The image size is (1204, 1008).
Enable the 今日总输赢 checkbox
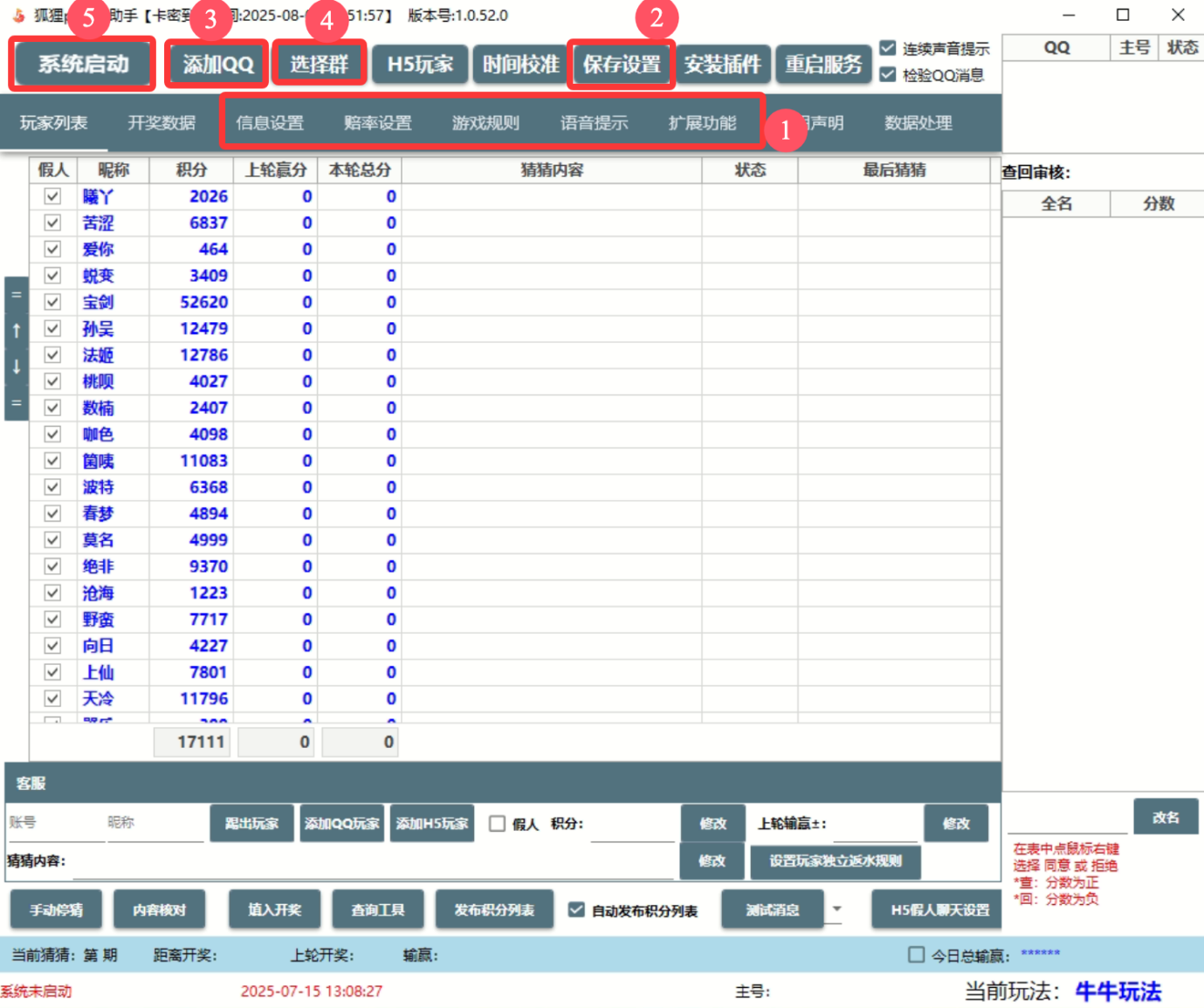(916, 955)
